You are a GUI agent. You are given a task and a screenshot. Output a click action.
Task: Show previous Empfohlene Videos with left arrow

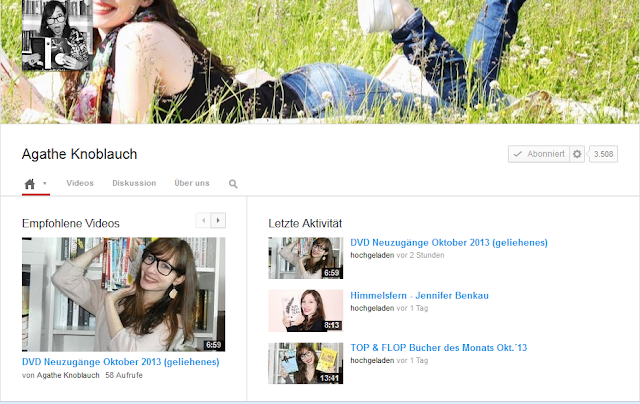[x=203, y=220]
